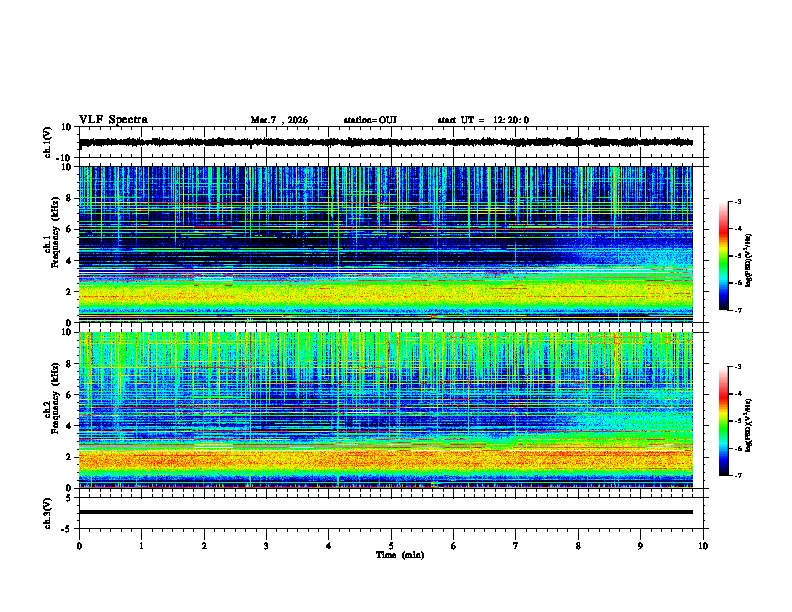Click ch.2 spectrogram frequency tick "2"
The width and height of the screenshot is (792, 612).
(x=69, y=457)
